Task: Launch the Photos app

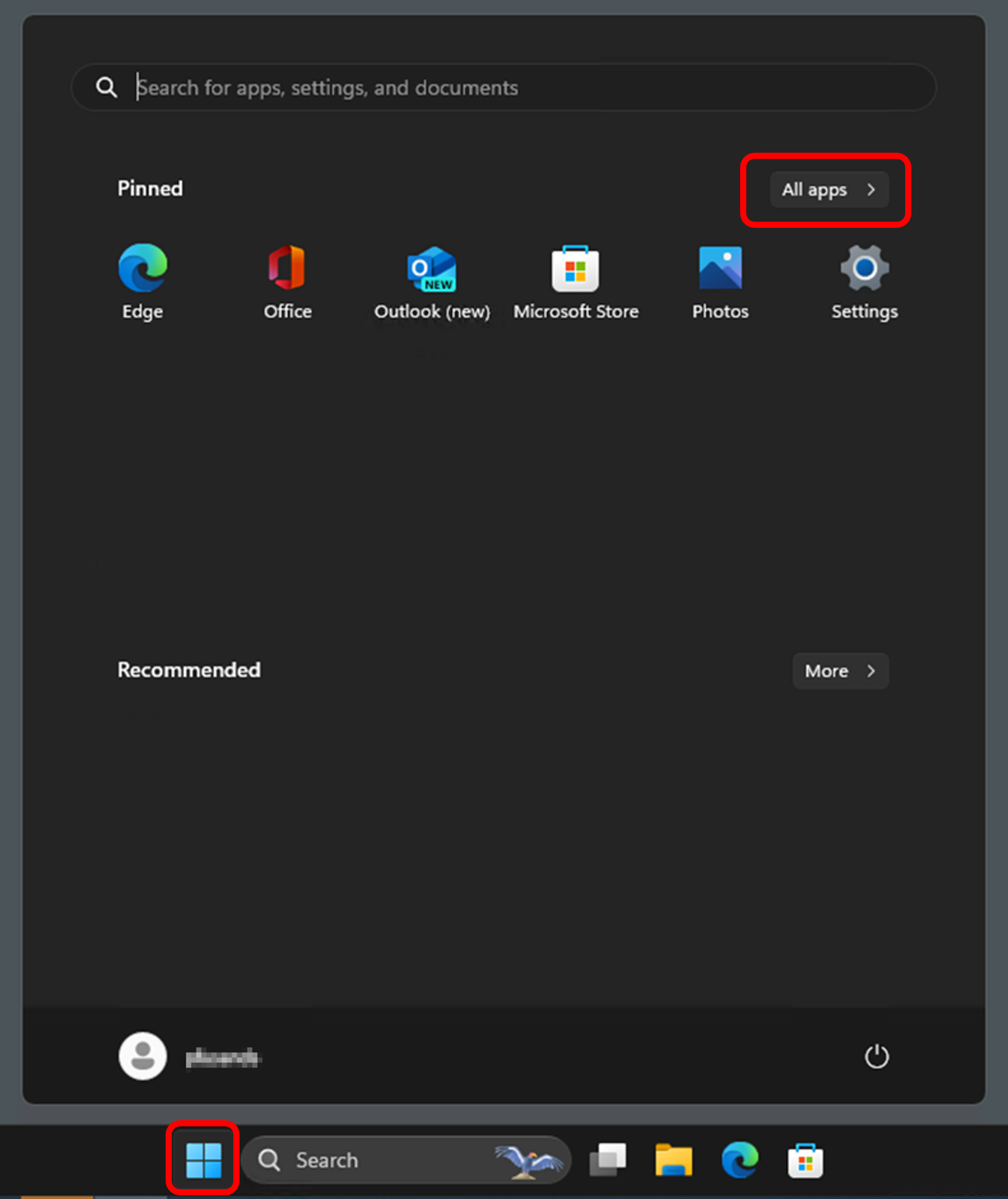Action: coord(720,282)
